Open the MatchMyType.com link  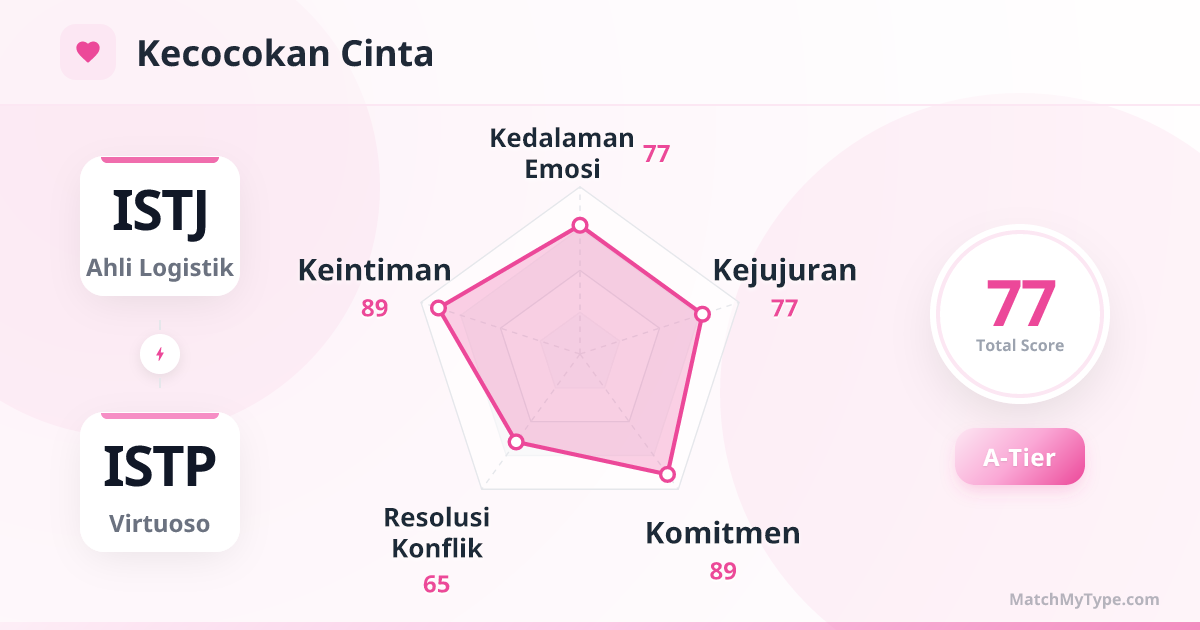(1084, 600)
